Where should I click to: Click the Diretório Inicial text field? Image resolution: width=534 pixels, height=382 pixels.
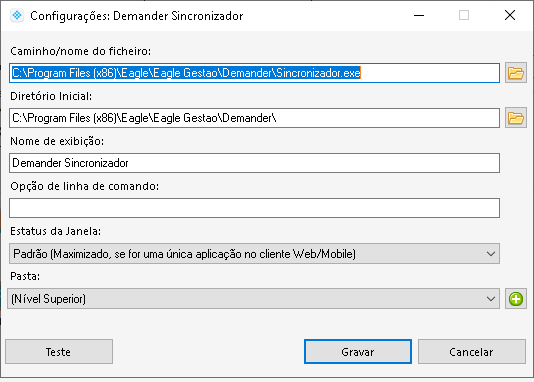[254, 118]
